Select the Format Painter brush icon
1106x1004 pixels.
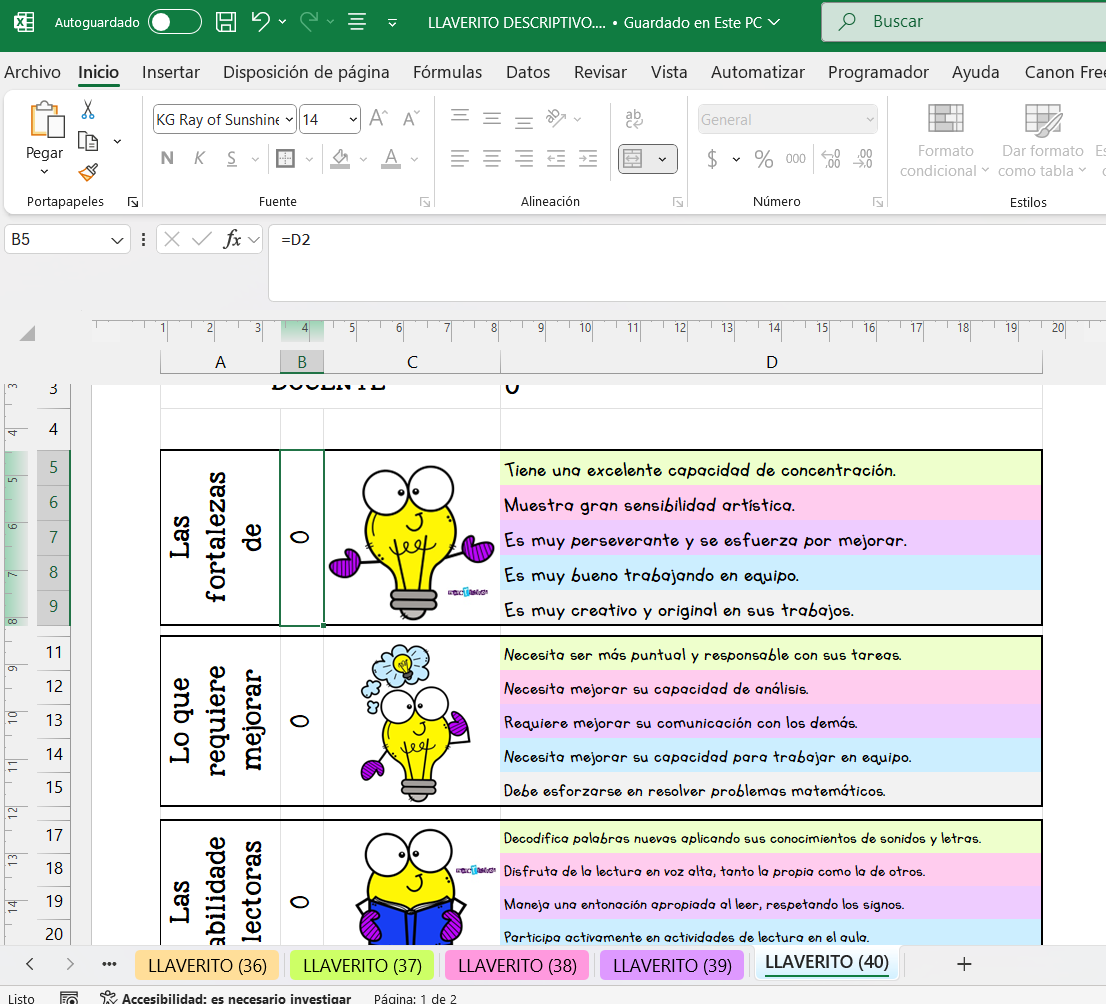coord(88,172)
